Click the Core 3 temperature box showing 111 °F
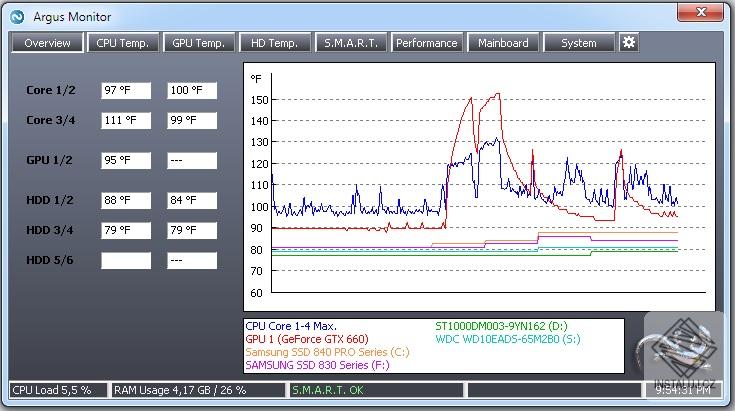The width and height of the screenshot is (735, 411). pyautogui.click(x=126, y=120)
